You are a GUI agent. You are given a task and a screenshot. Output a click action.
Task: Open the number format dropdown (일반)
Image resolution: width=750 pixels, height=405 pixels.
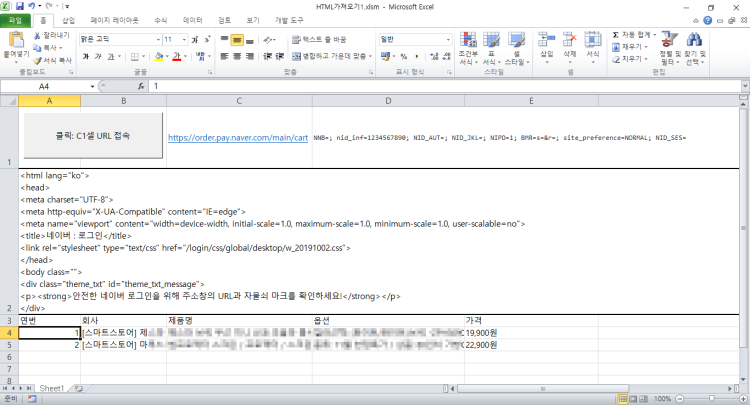(x=448, y=40)
